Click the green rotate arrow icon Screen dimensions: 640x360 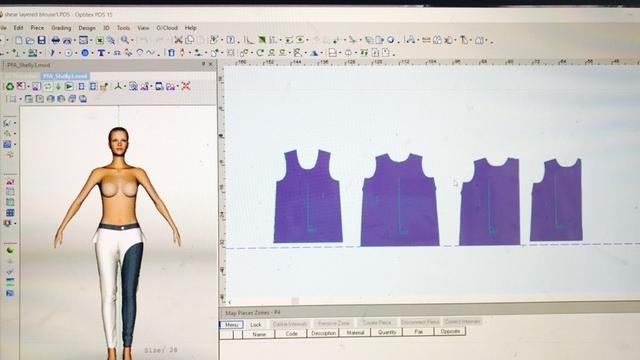pyautogui.click(x=260, y=52)
